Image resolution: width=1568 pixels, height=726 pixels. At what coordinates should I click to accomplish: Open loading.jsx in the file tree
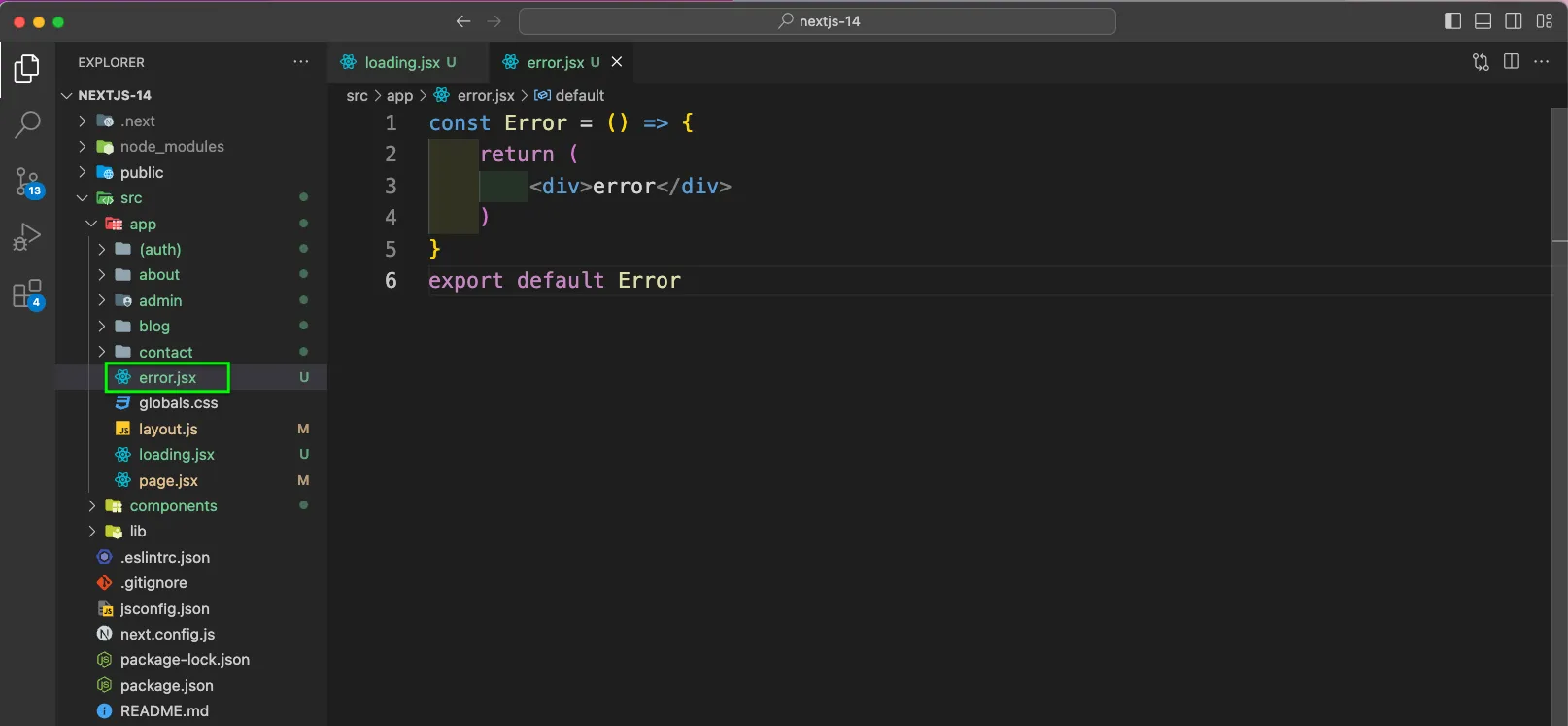pyautogui.click(x=191, y=455)
